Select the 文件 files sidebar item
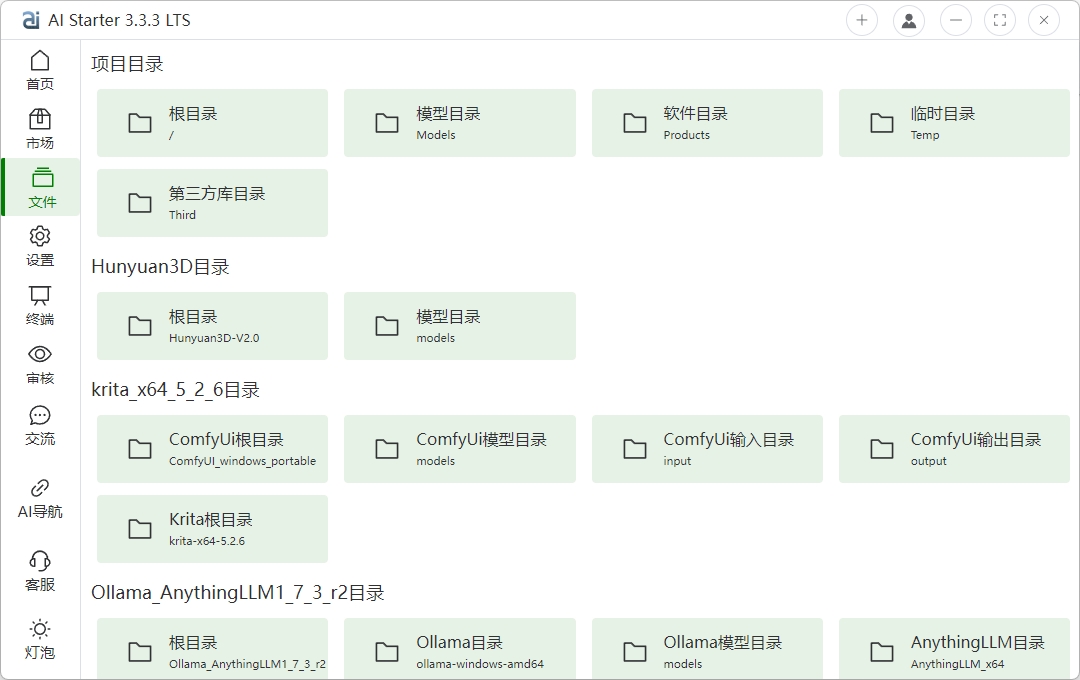The image size is (1080, 680). pos(41,187)
